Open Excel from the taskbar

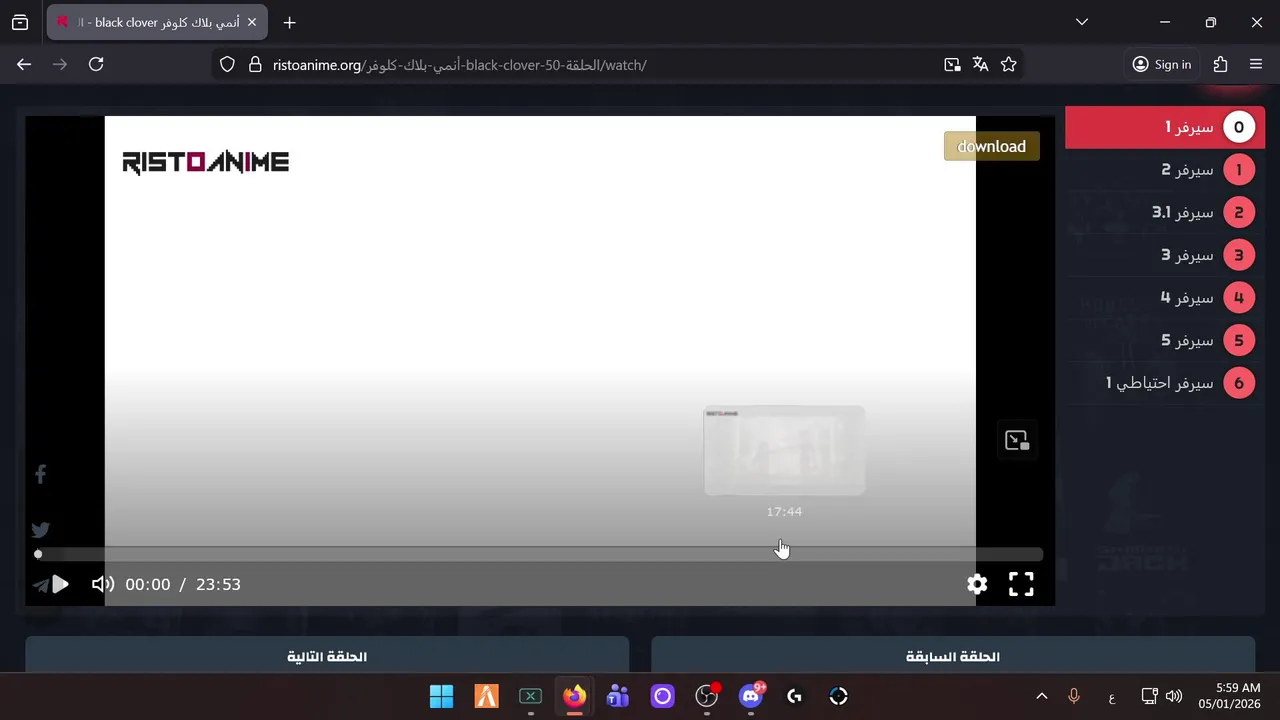[530, 696]
